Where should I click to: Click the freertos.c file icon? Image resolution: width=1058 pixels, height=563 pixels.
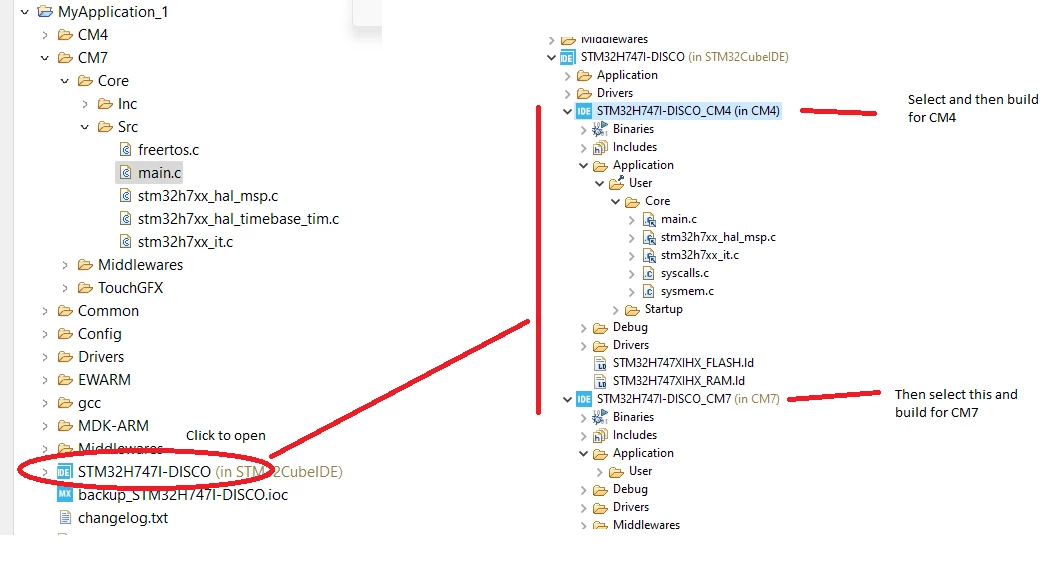click(x=125, y=149)
